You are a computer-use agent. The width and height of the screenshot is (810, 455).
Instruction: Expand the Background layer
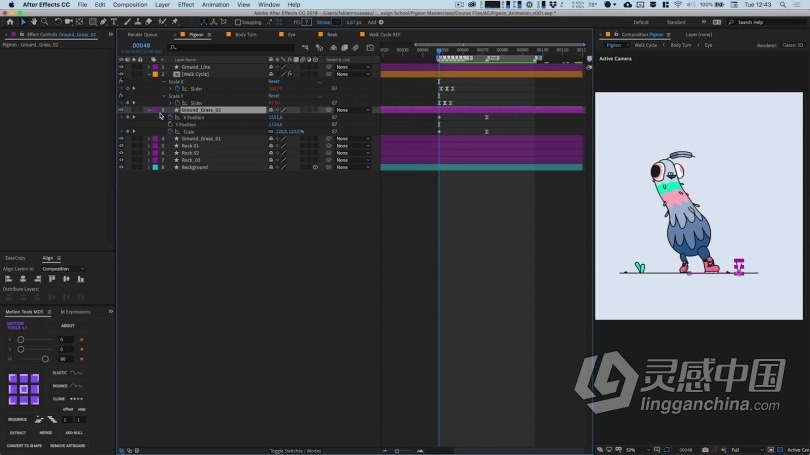(149, 167)
